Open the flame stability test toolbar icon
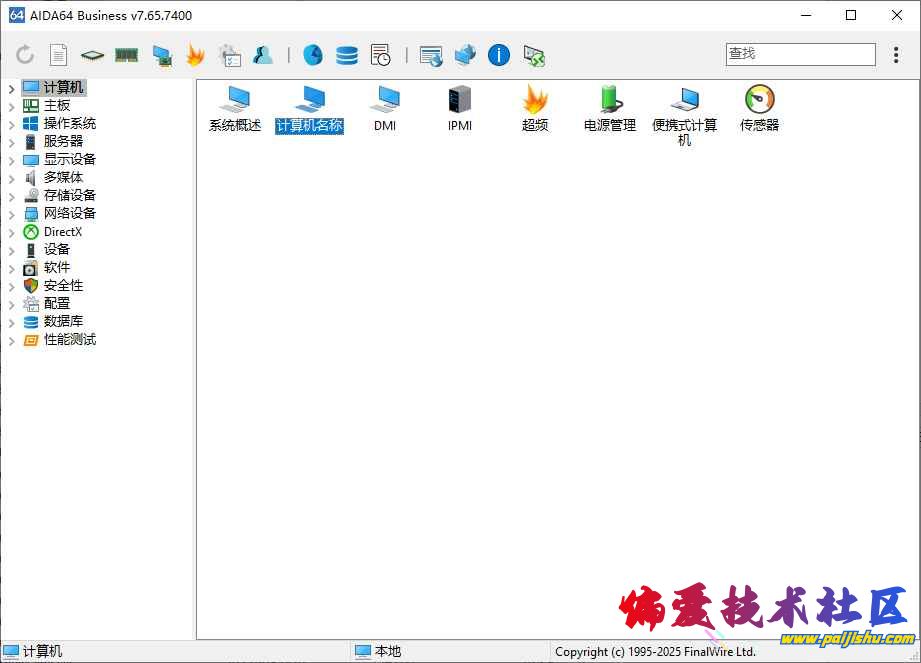 pos(195,55)
